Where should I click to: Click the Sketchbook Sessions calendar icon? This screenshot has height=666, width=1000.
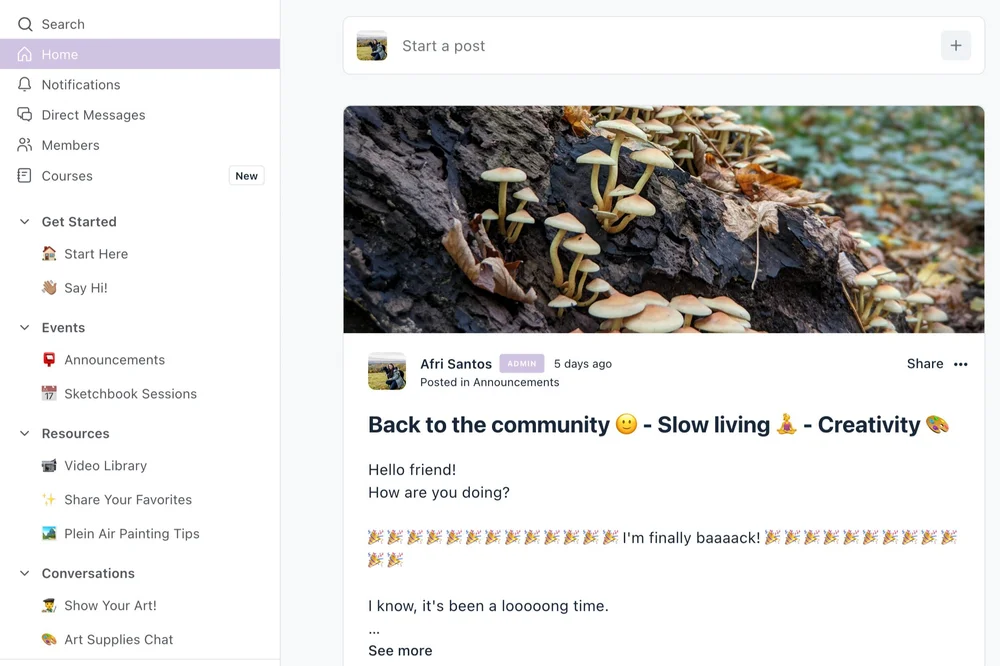point(49,394)
